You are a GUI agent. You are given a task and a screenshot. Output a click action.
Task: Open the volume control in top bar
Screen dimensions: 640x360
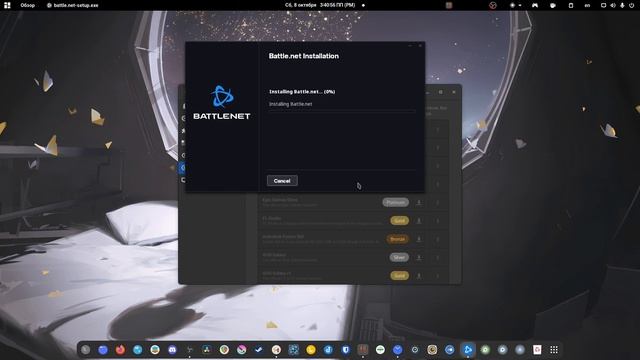click(x=613, y=5)
